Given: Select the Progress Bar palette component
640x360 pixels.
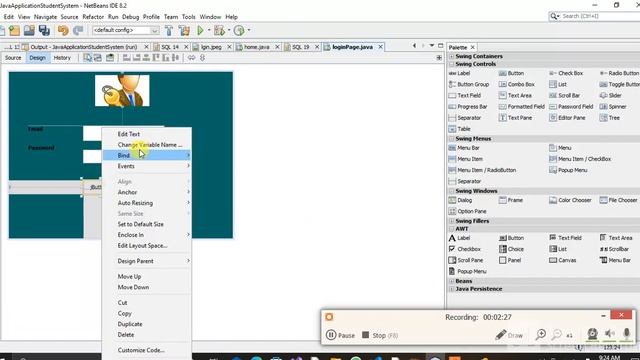Looking at the screenshot, I should [468, 107].
